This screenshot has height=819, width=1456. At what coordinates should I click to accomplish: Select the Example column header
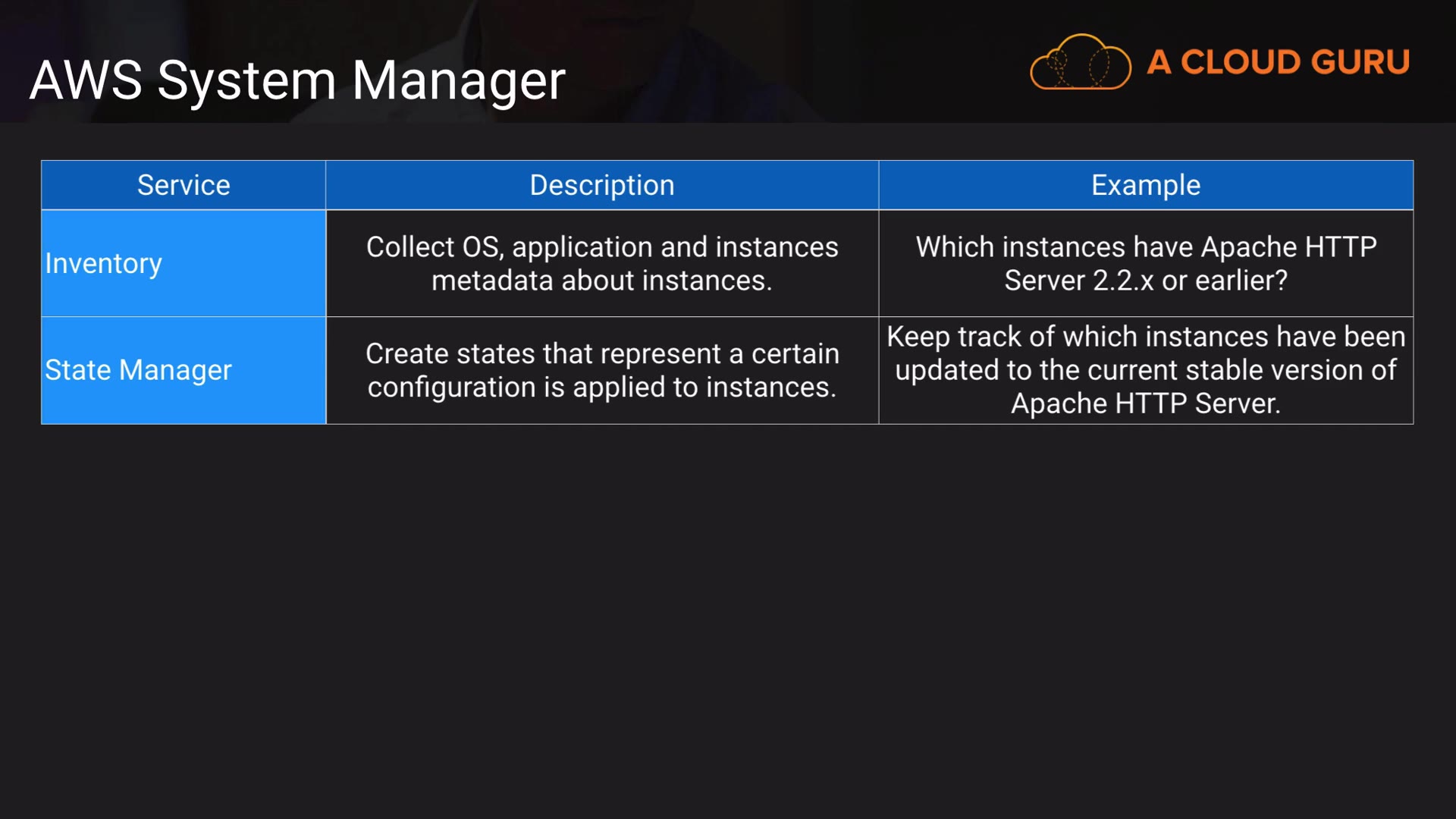(x=1145, y=185)
